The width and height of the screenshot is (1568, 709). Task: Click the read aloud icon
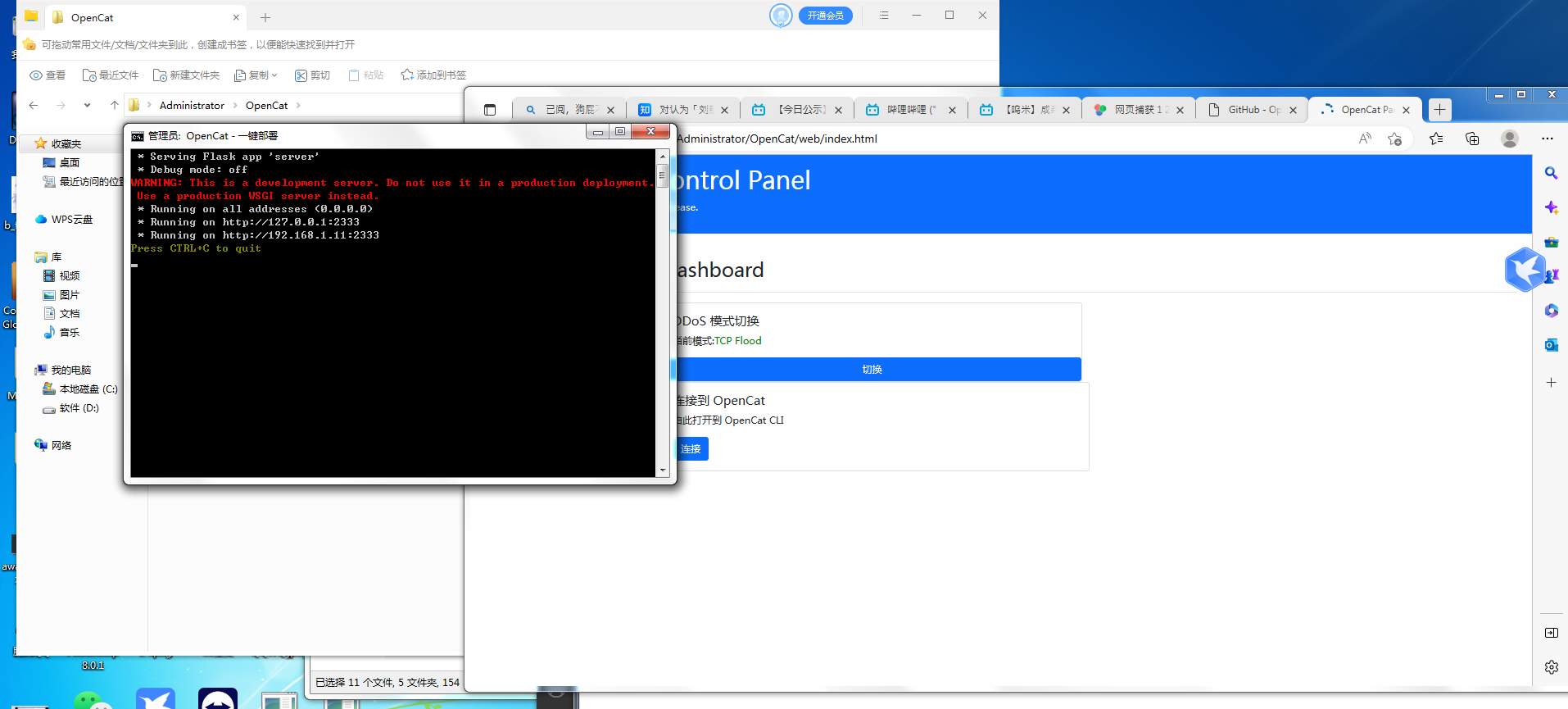pyautogui.click(x=1365, y=139)
